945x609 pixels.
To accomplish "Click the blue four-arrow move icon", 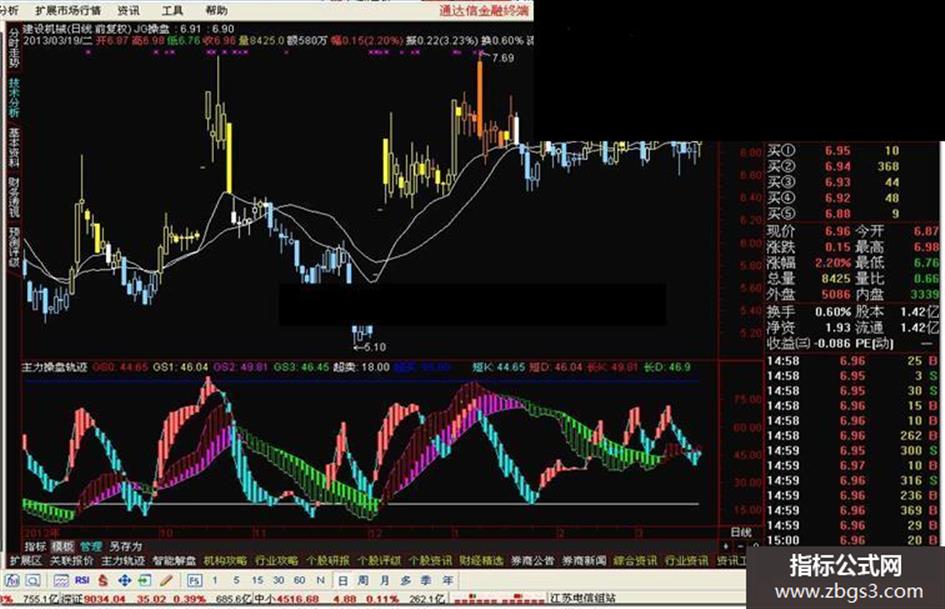I will coord(124,581).
